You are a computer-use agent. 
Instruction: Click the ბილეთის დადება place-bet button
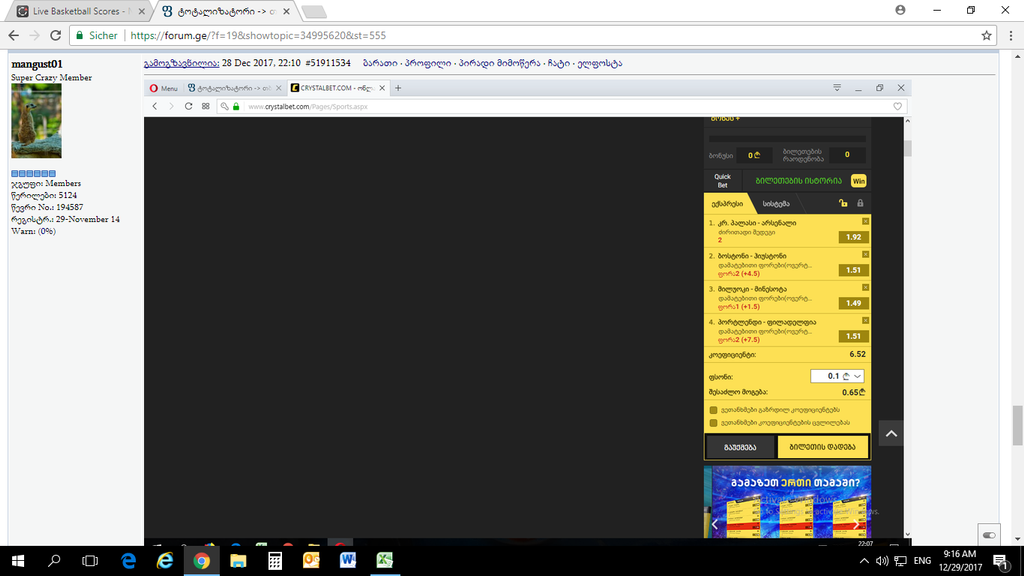pos(822,447)
